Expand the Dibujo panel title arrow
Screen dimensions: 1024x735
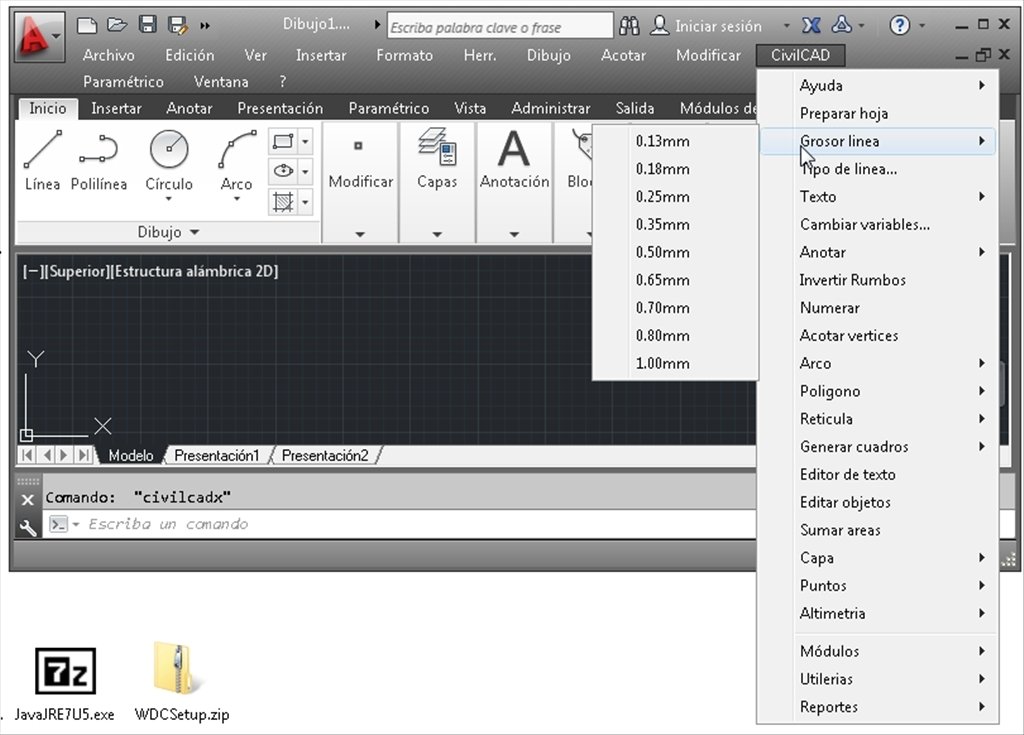(x=195, y=232)
